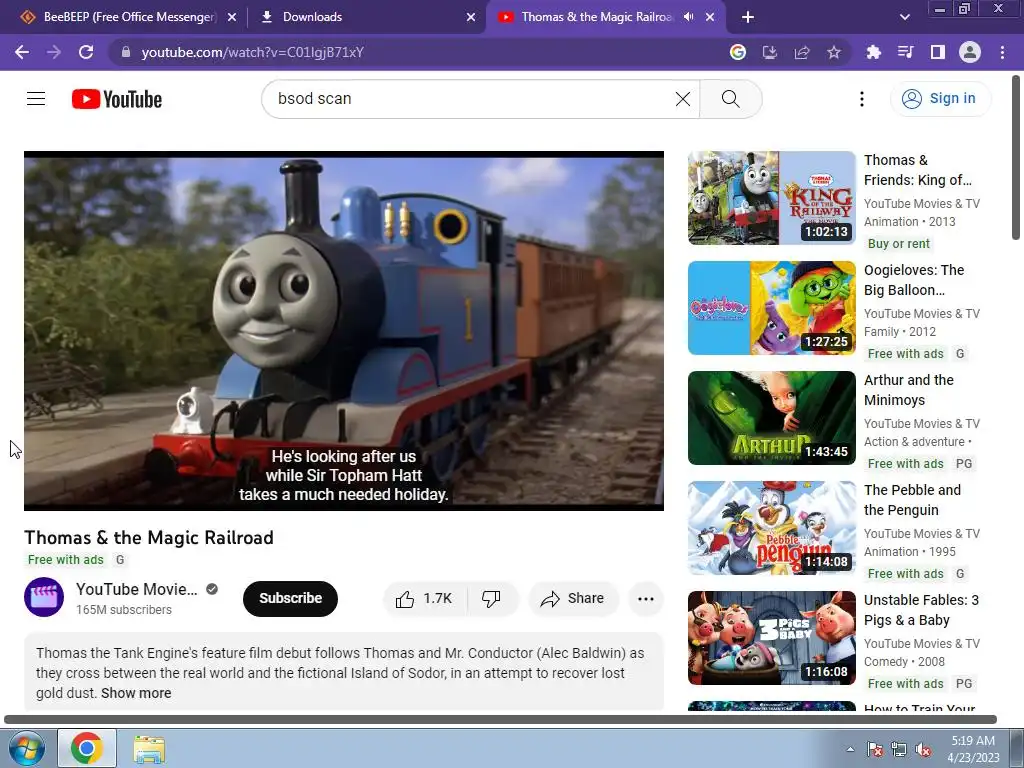Image resolution: width=1024 pixels, height=768 pixels.
Task: Click the share this page icon
Action: pyautogui.click(x=802, y=52)
